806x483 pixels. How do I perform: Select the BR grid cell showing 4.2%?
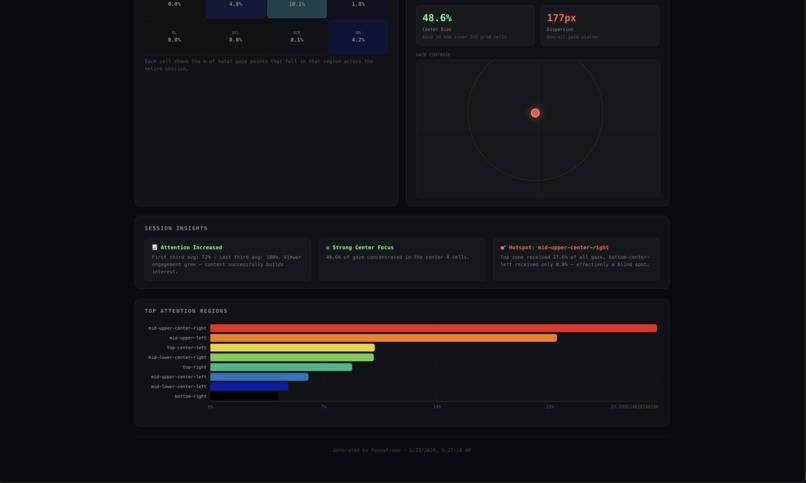pyautogui.click(x=358, y=36)
